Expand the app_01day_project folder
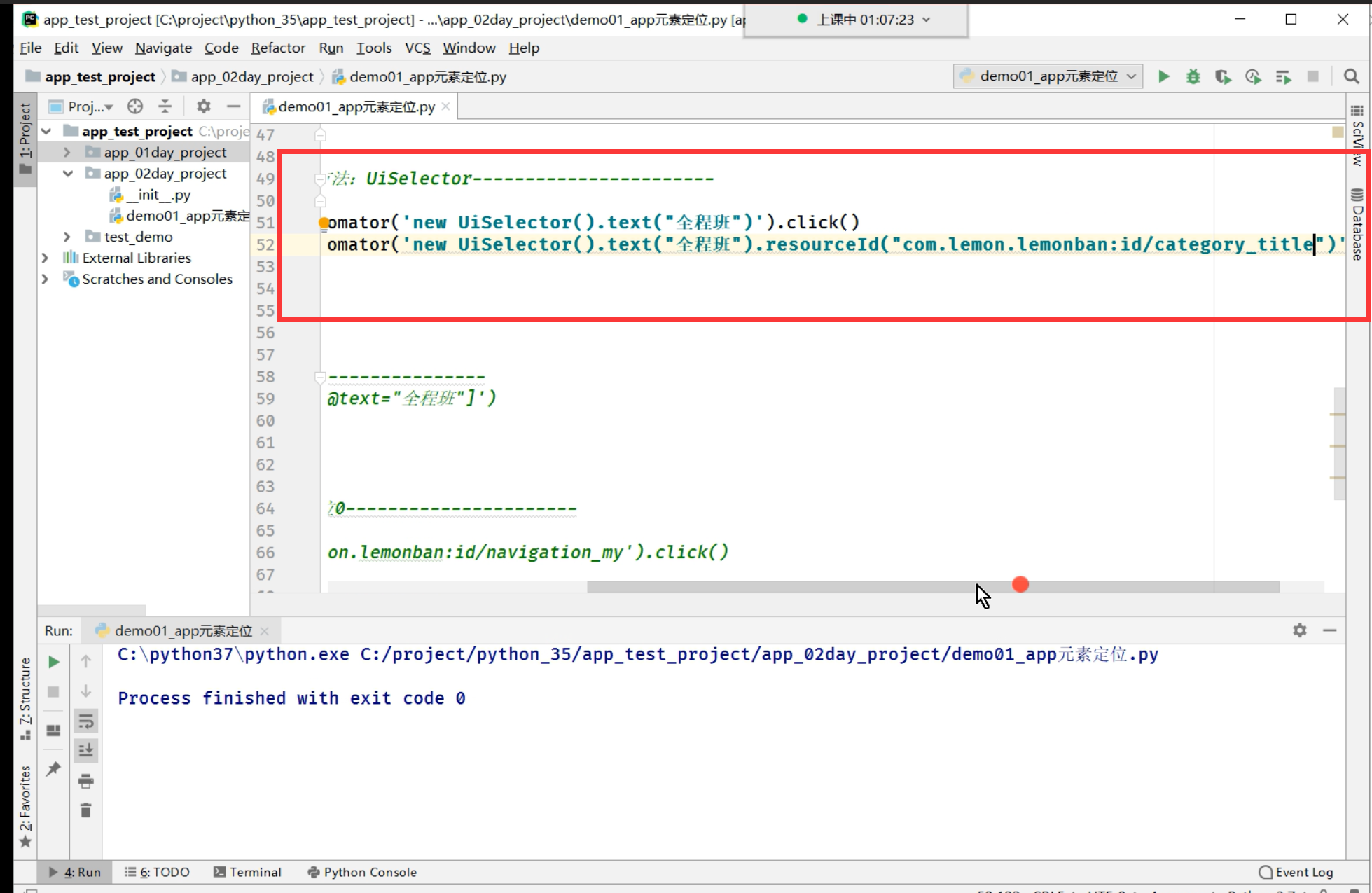The height and width of the screenshot is (893, 1372). pyautogui.click(x=67, y=152)
